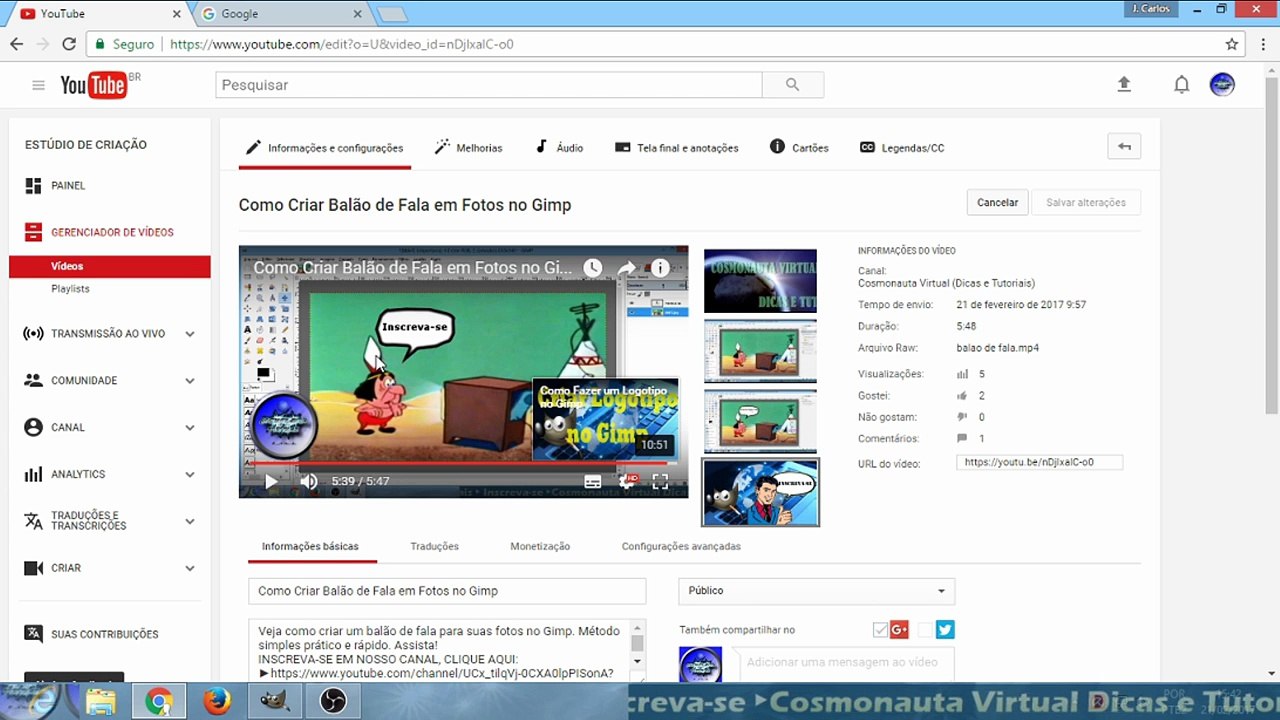Open Tela final e anotações tab
The image size is (1280, 720).
(x=677, y=148)
